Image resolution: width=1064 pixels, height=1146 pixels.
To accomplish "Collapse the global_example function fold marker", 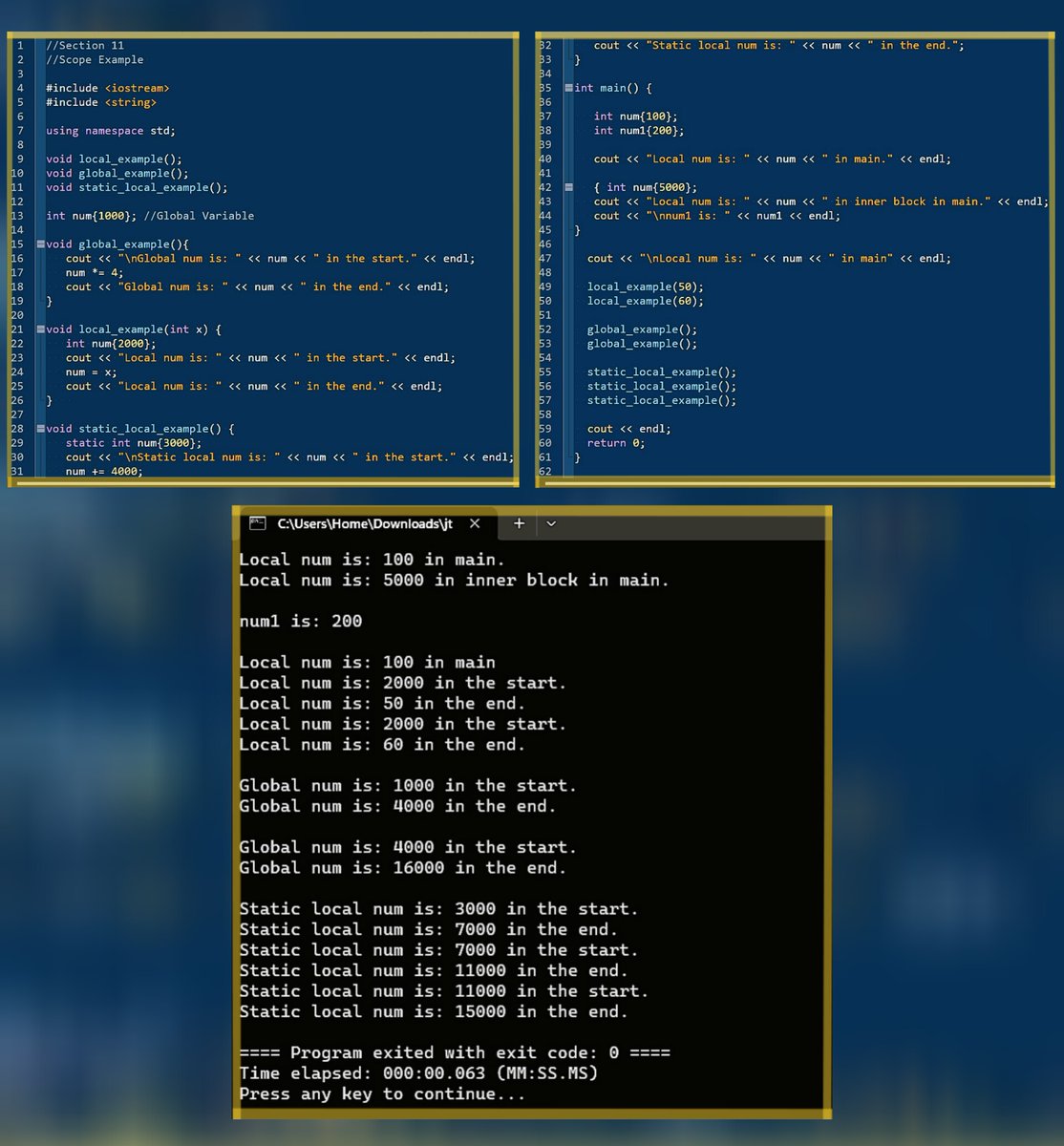I will pos(40,244).
